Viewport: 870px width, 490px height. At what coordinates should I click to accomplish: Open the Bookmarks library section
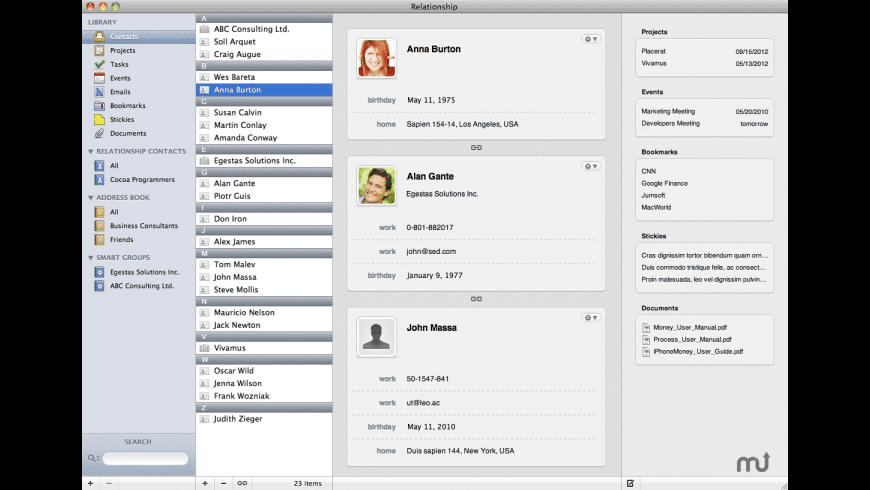click(126, 105)
